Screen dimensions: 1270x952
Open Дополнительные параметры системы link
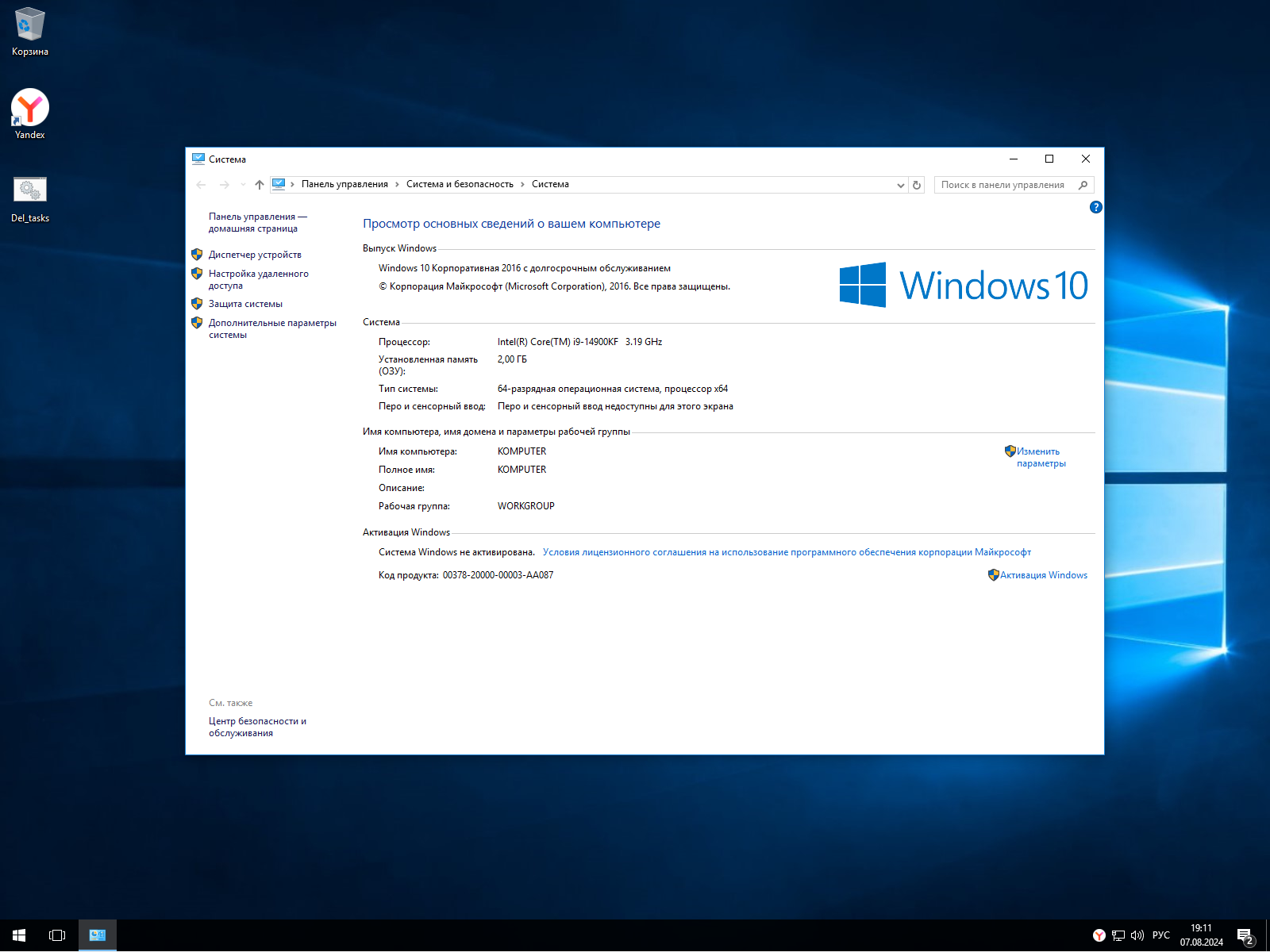coord(272,328)
